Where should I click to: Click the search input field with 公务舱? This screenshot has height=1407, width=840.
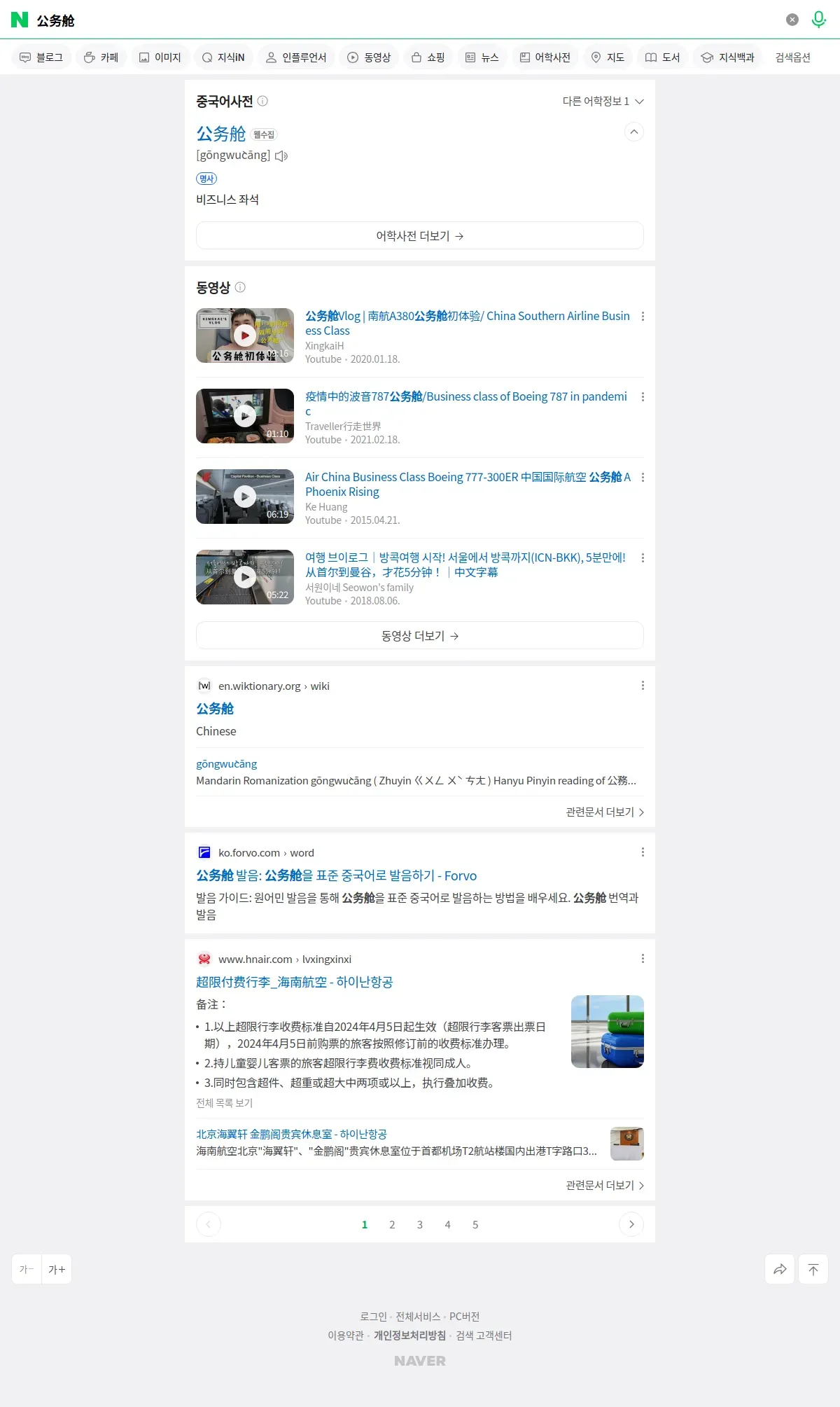coord(406,20)
